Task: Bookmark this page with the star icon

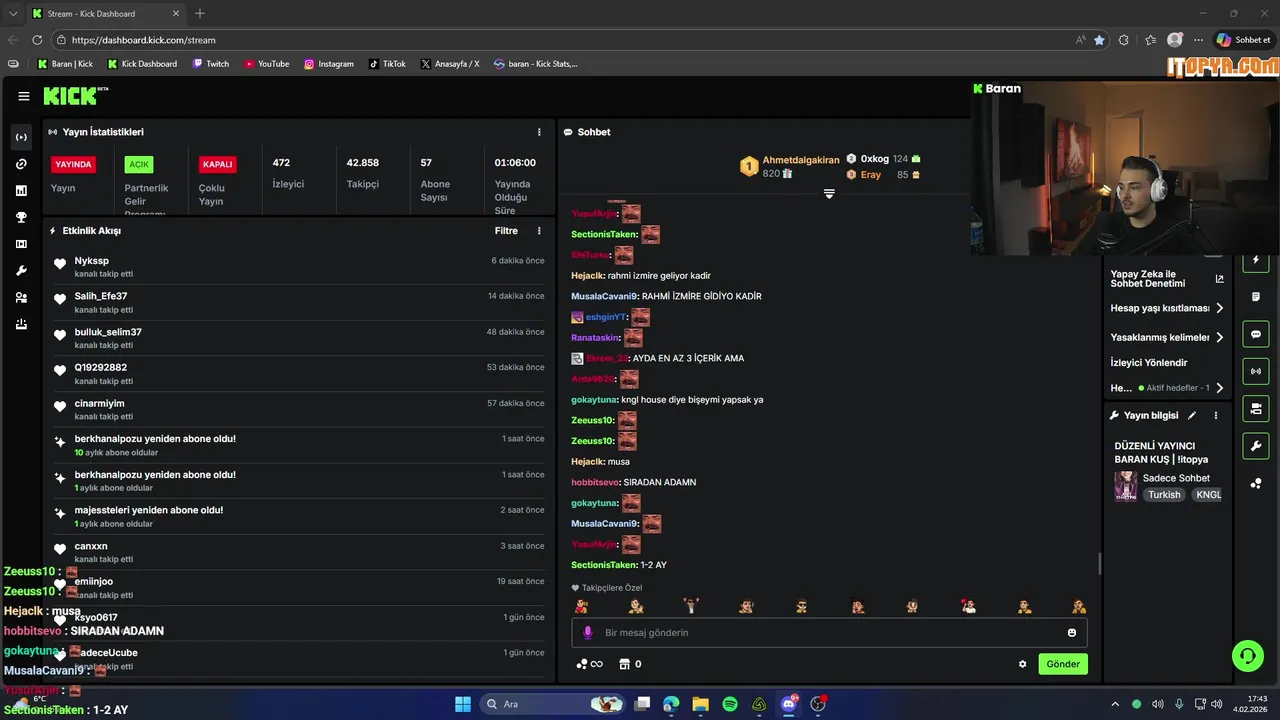Action: pyautogui.click(x=1099, y=40)
